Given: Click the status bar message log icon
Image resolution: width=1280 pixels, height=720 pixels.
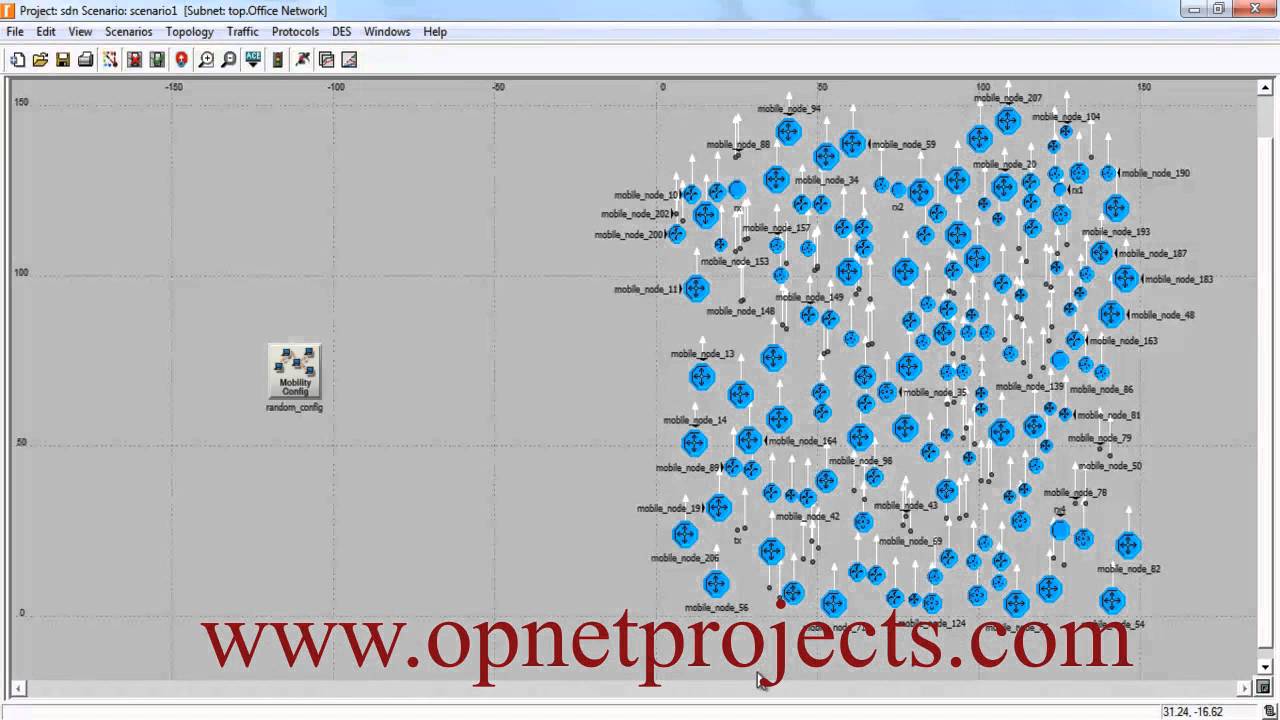Looking at the screenshot, I should [1270, 711].
